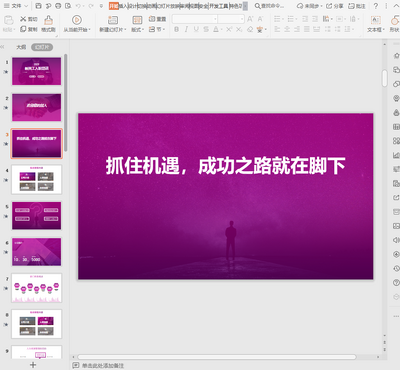400x370 pixels.
Task: Start slideshow from current slide play icon
Action: (77, 20)
